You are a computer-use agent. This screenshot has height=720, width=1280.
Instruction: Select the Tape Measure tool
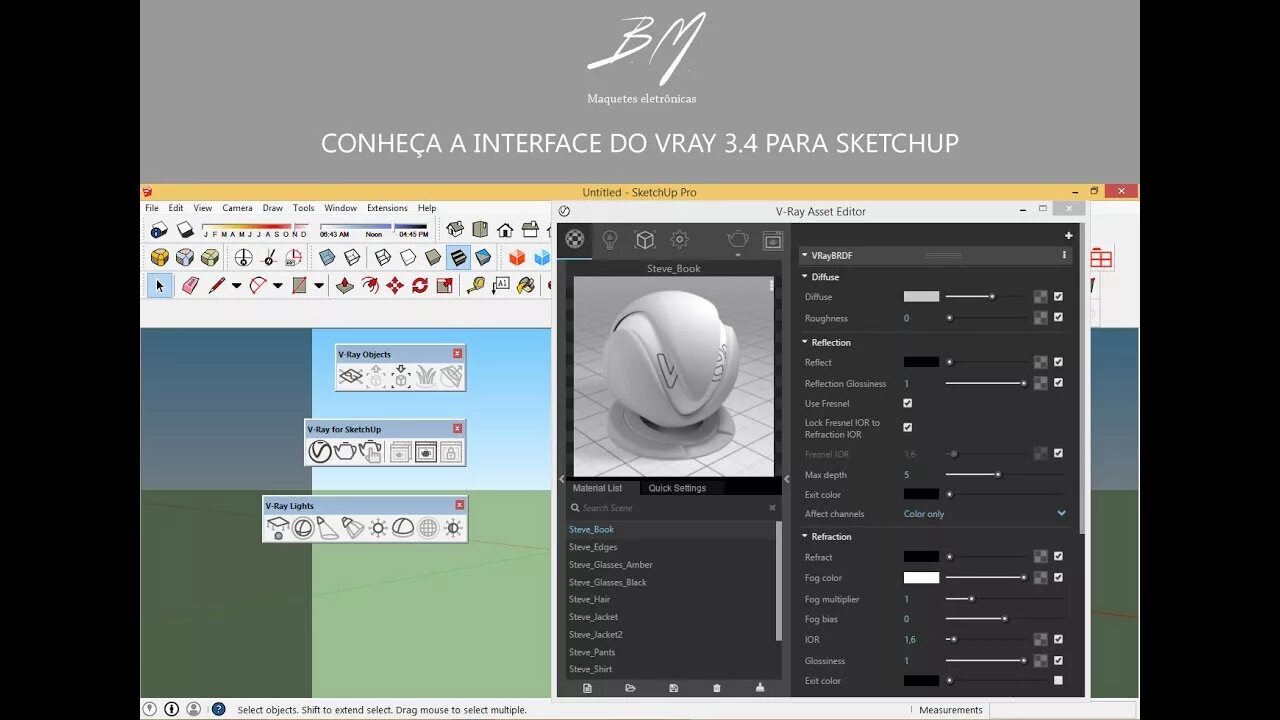coord(475,285)
